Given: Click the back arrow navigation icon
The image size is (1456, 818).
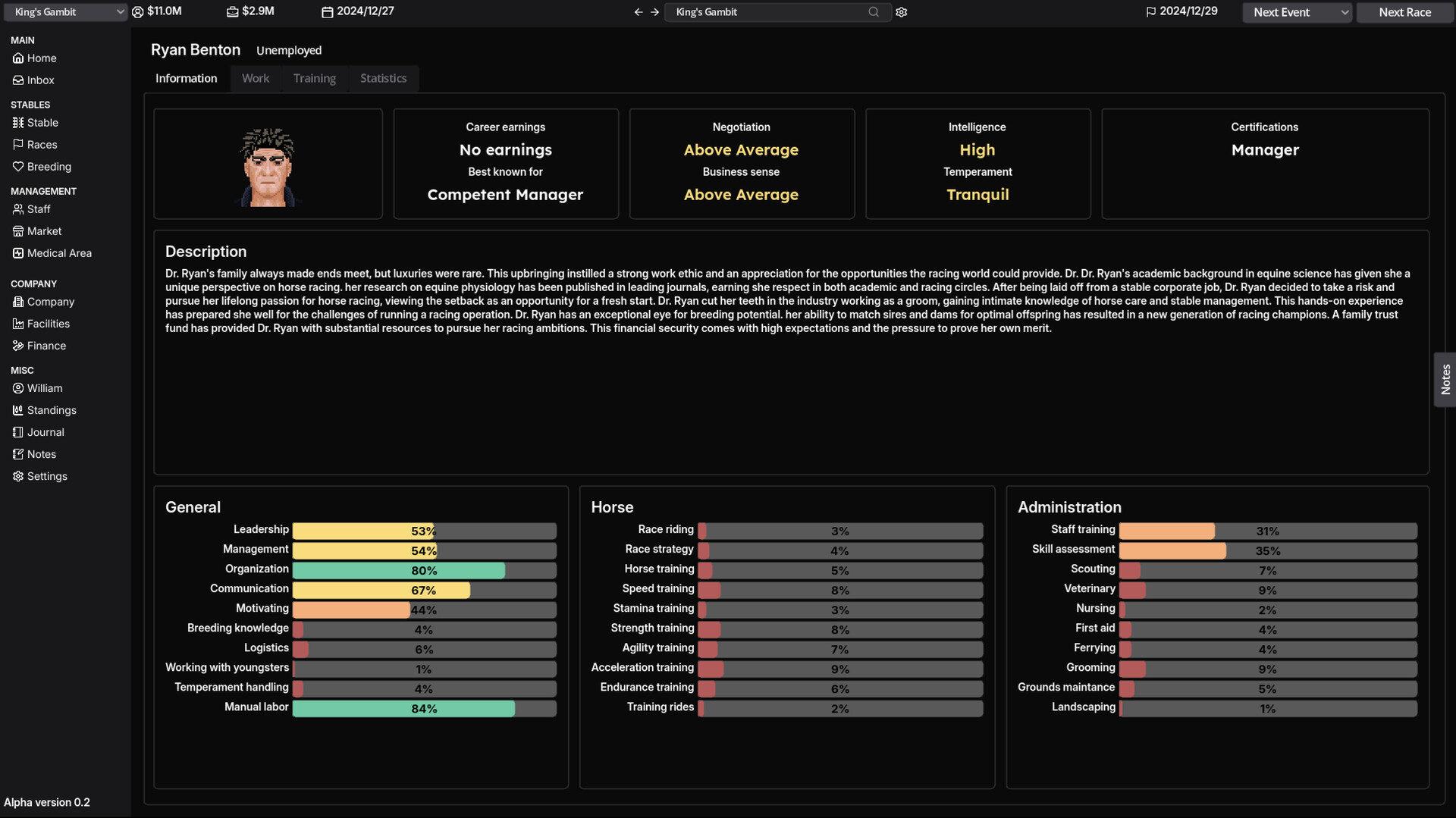Looking at the screenshot, I should 638,12.
